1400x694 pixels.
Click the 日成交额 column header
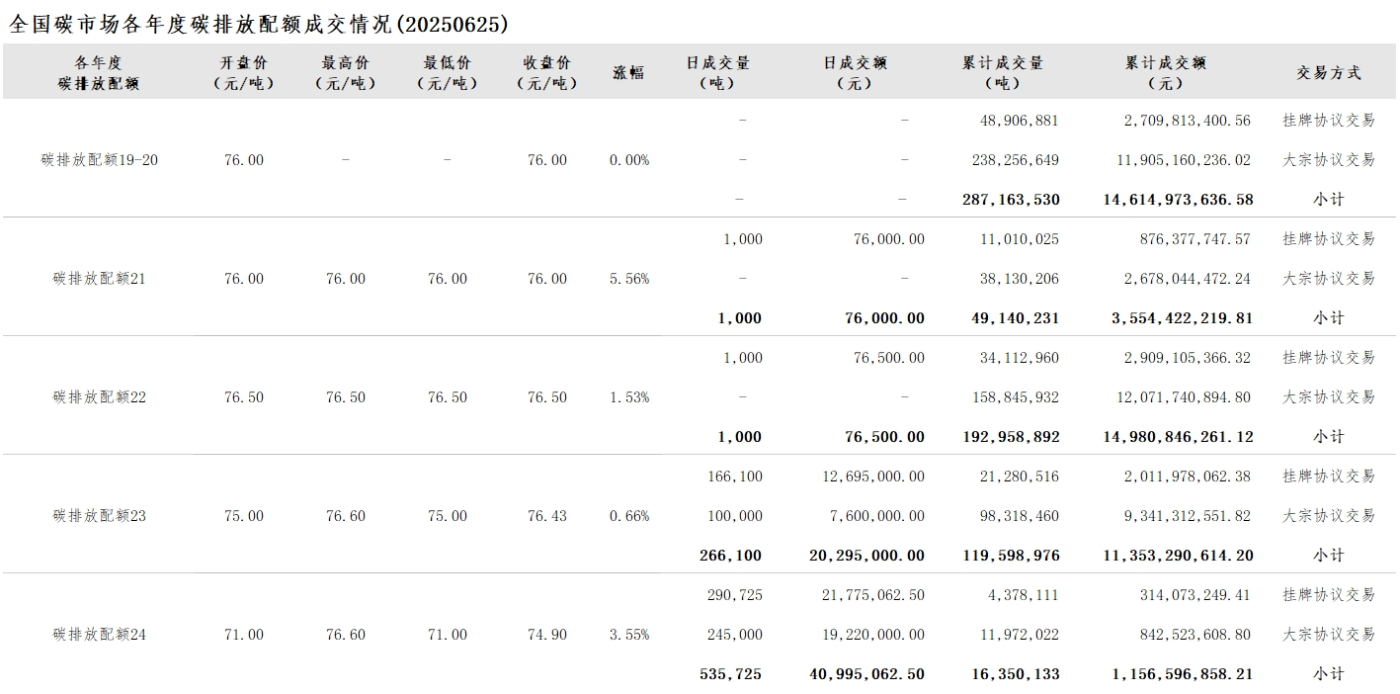(855, 73)
